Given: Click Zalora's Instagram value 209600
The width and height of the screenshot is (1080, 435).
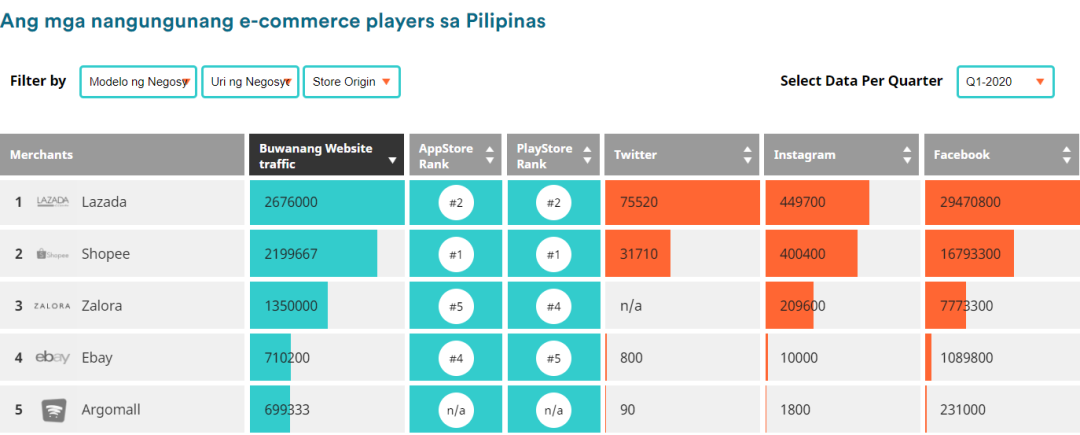Looking at the screenshot, I should (x=803, y=306).
